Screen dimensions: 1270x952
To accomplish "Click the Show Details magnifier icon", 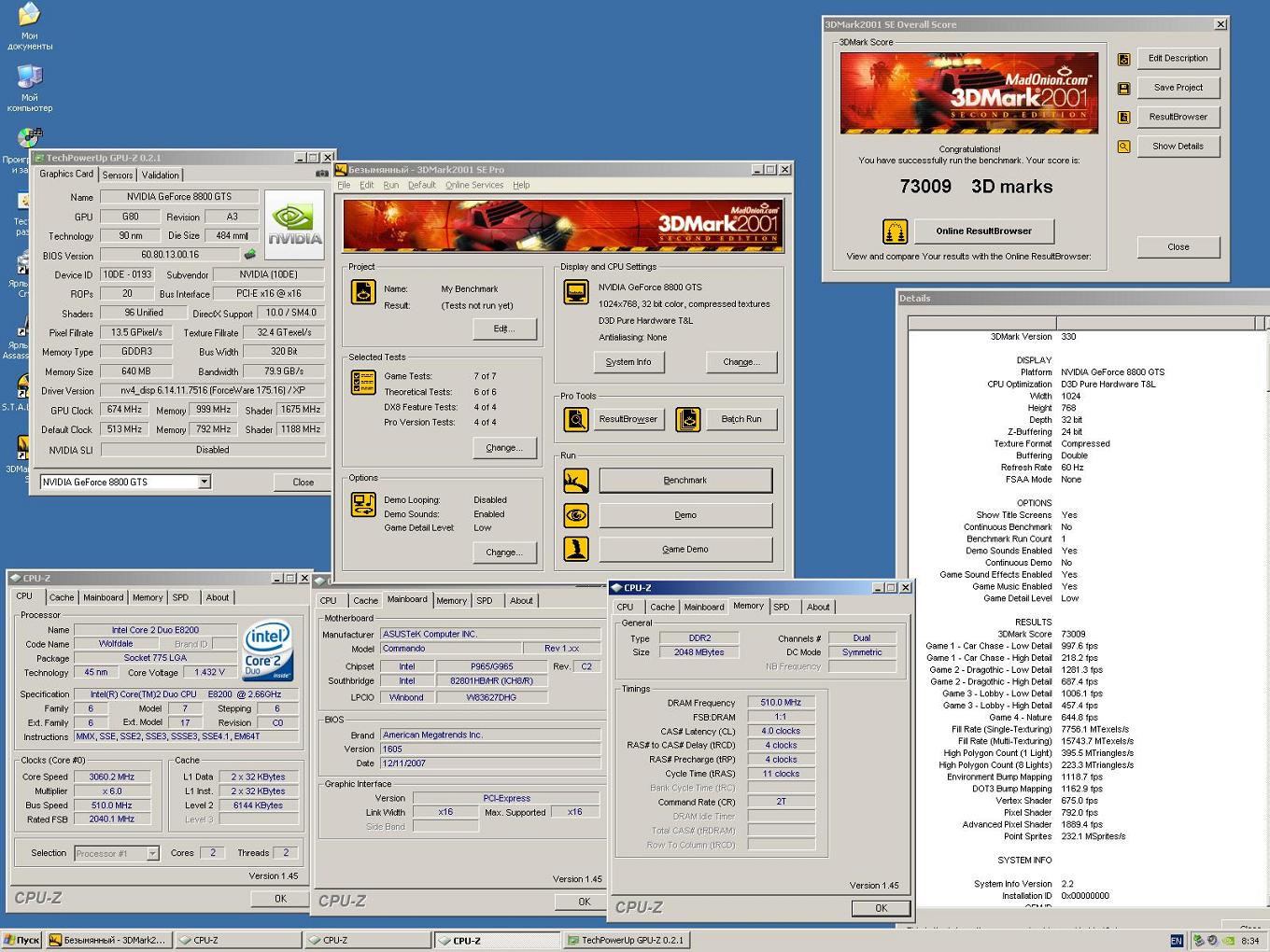I will click(1124, 147).
